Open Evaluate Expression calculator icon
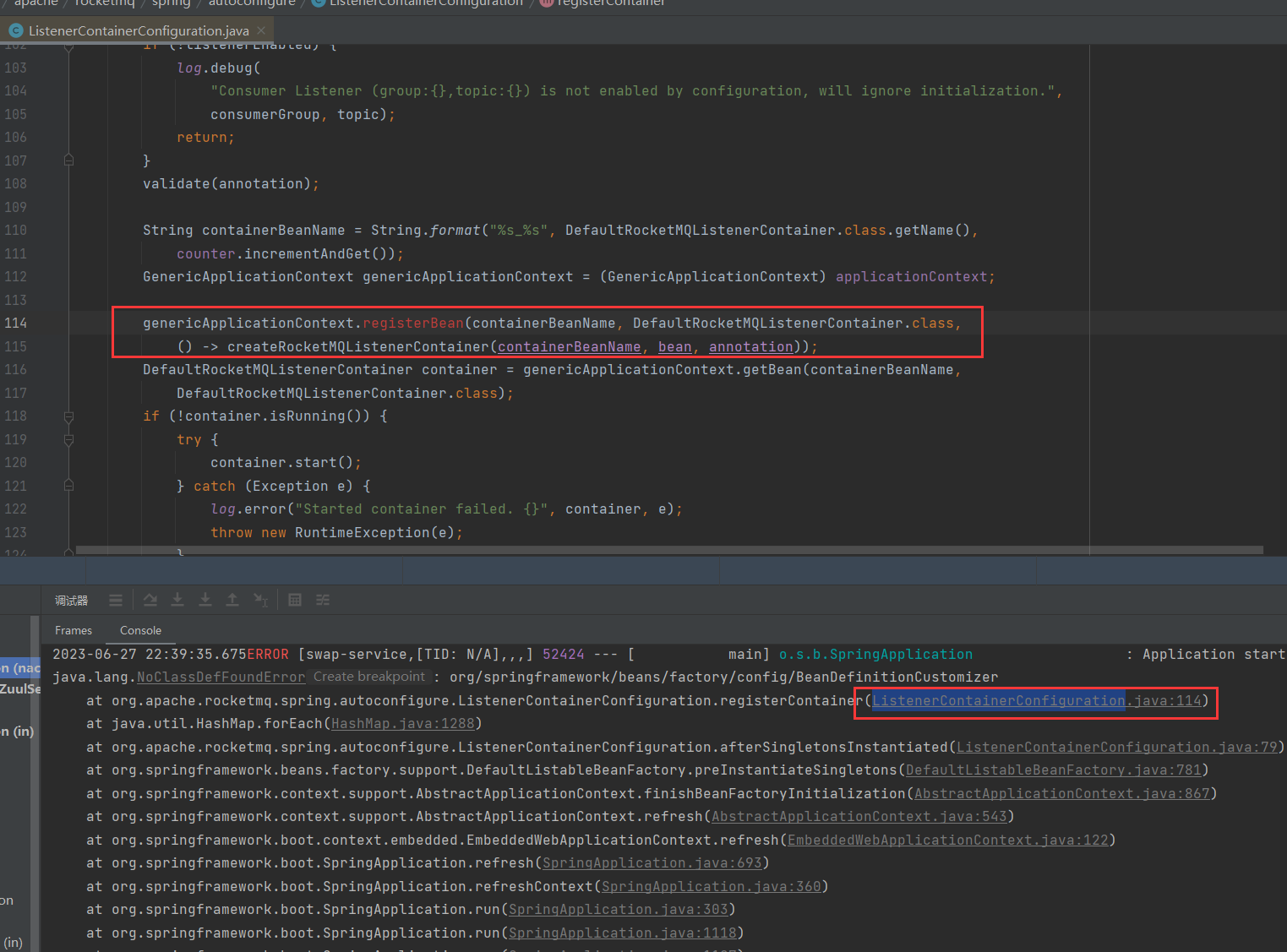1287x952 pixels. coord(295,600)
